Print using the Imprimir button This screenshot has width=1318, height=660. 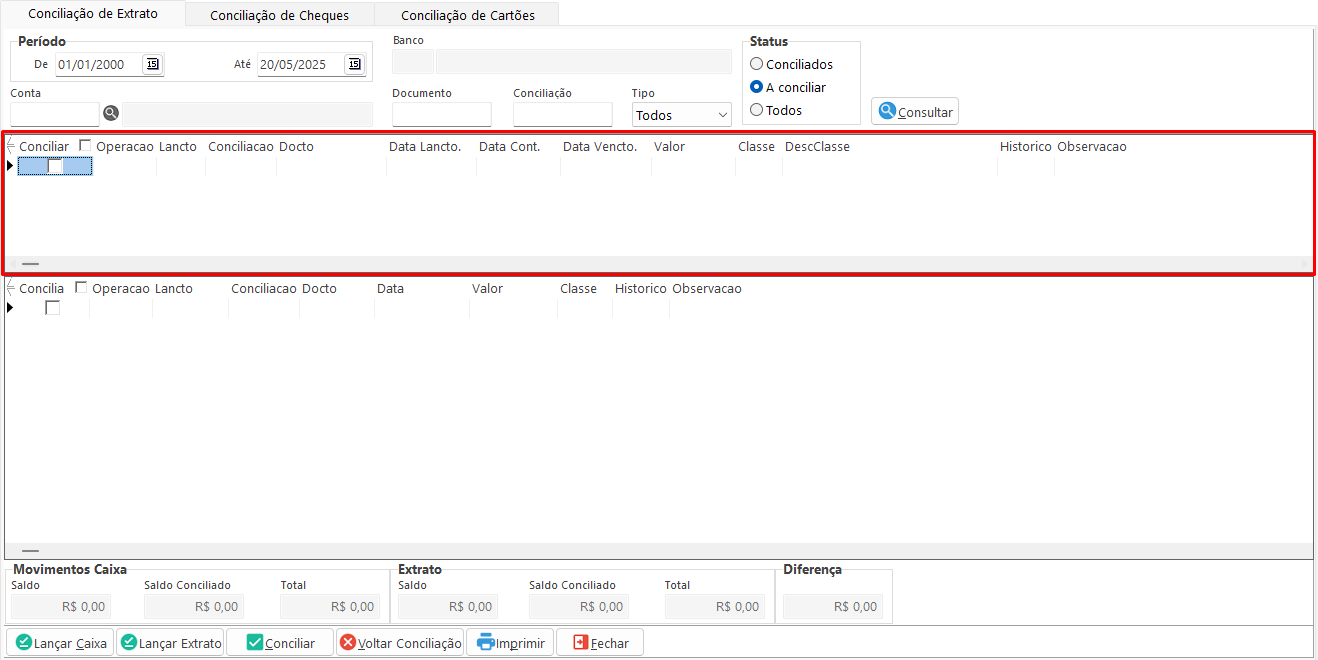pyautogui.click(x=511, y=643)
